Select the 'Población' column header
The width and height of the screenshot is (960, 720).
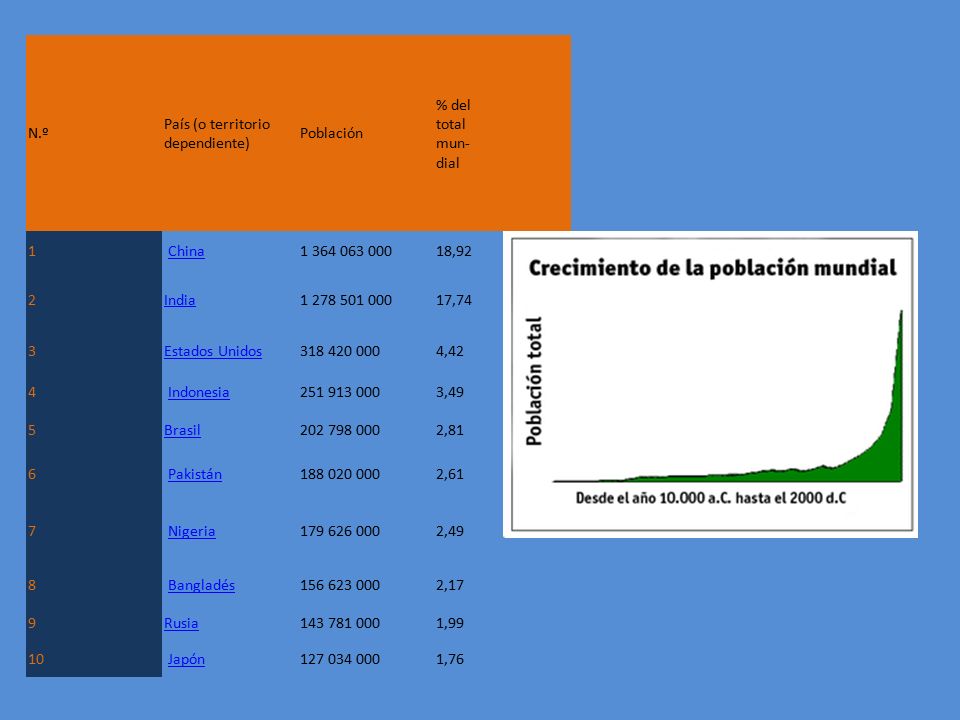pyautogui.click(x=331, y=133)
